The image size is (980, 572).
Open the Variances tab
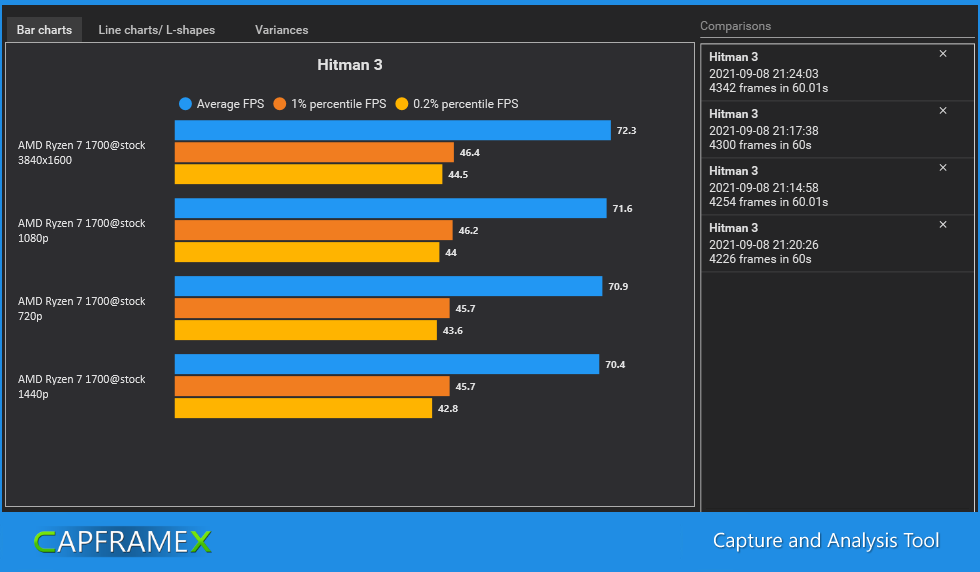click(x=281, y=29)
